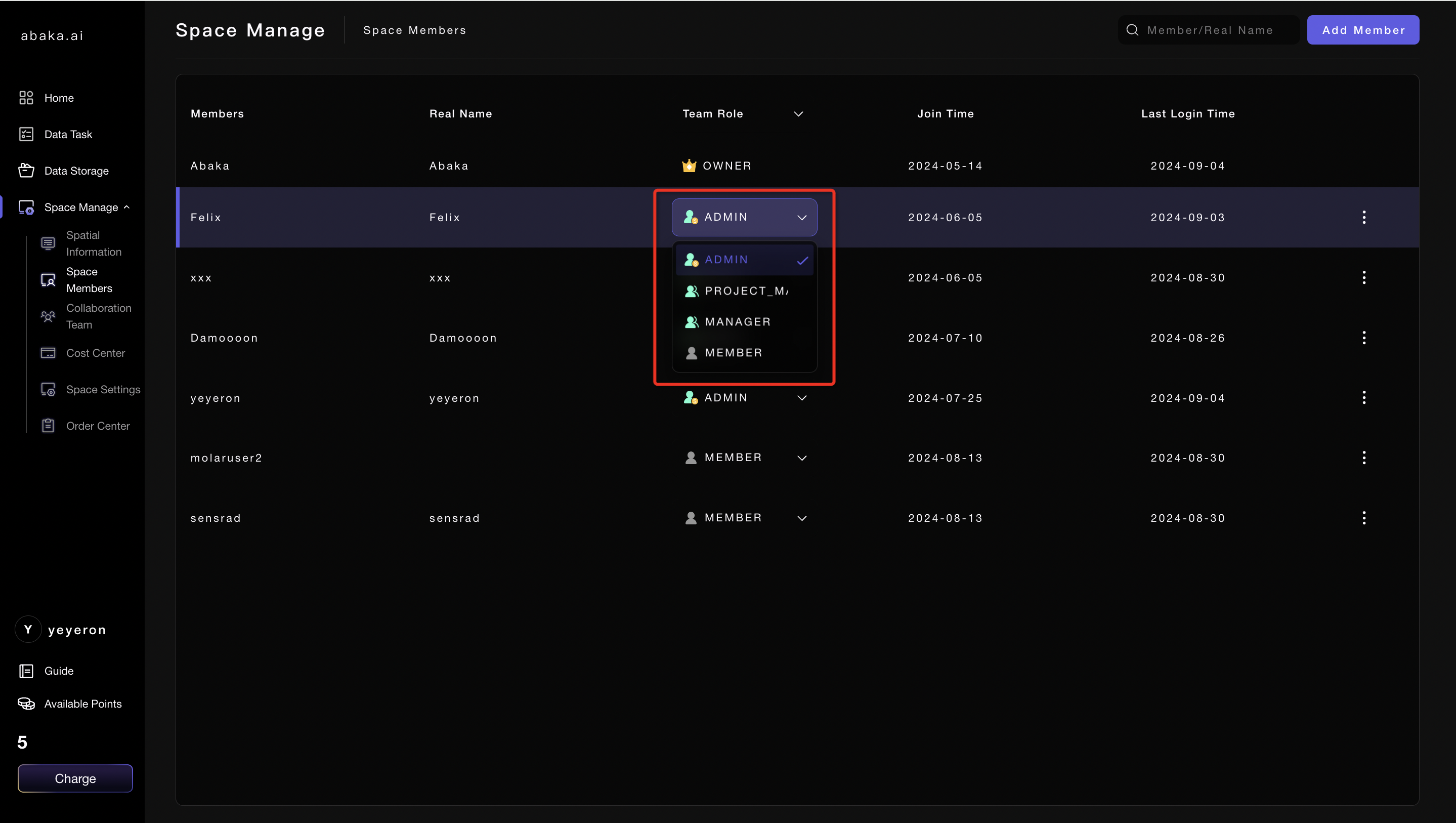This screenshot has height=823, width=1456.
Task: Open Space Settings in the sidebar
Action: [103, 389]
